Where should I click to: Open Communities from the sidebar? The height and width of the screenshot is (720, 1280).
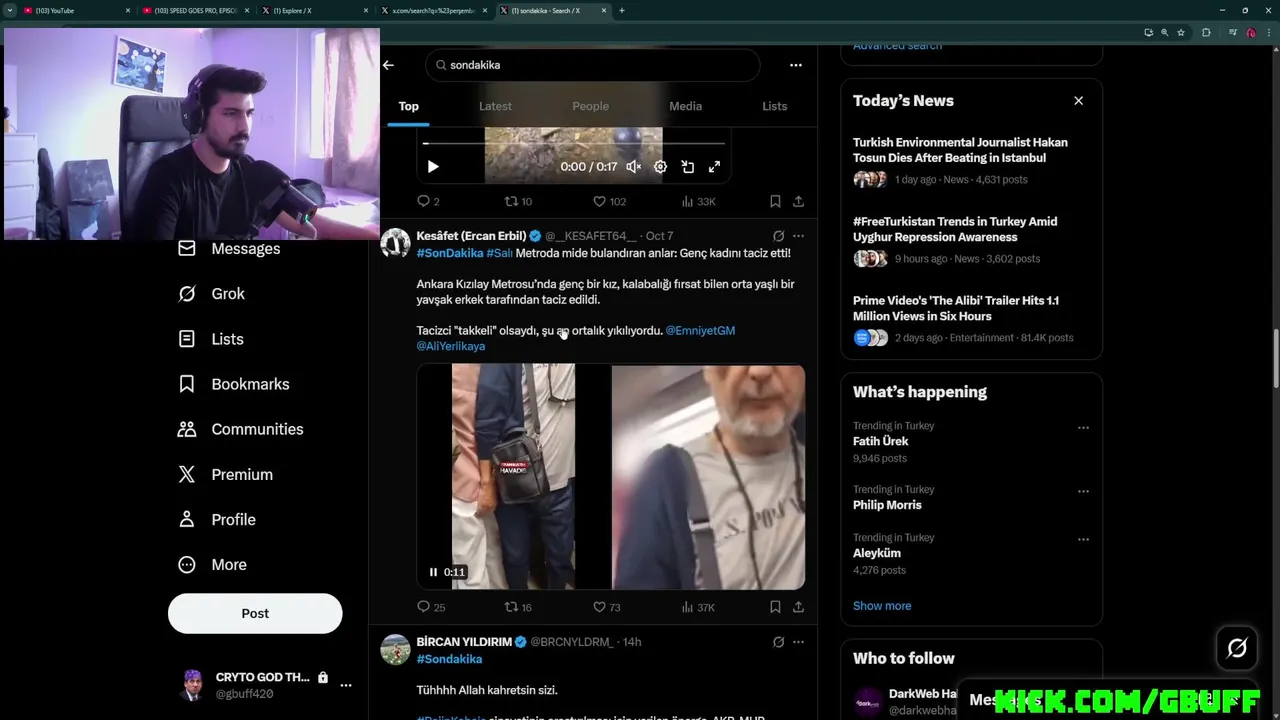click(x=241, y=429)
